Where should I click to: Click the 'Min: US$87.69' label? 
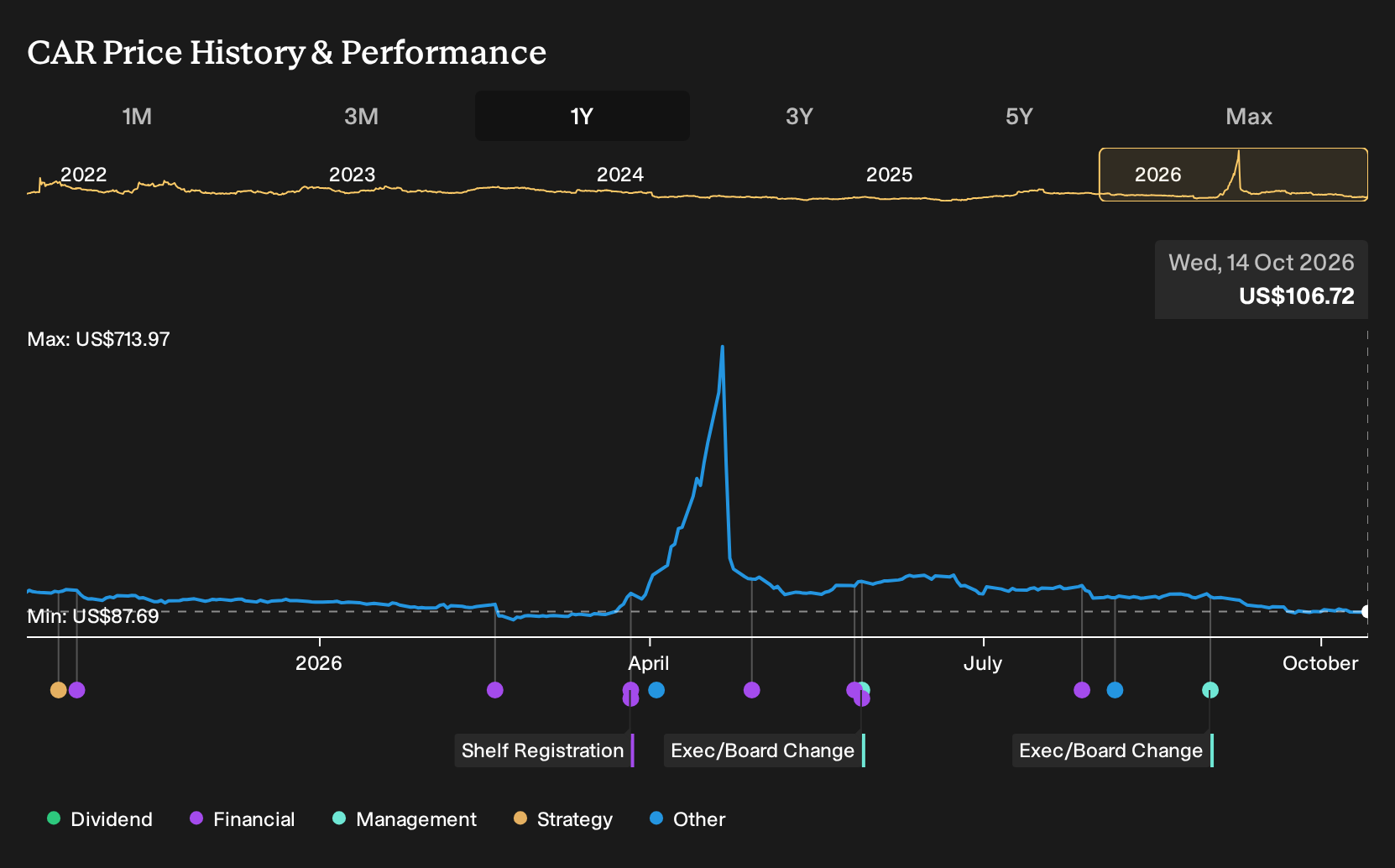pos(93,616)
